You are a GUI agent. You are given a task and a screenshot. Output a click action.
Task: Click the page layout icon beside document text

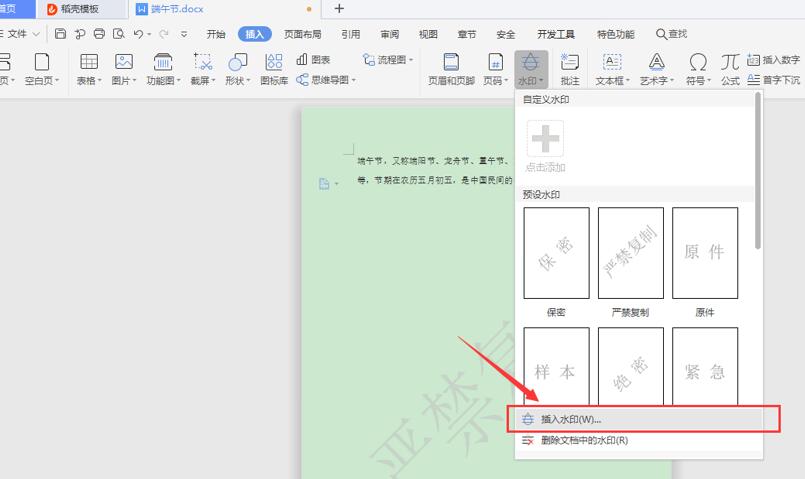(x=324, y=183)
